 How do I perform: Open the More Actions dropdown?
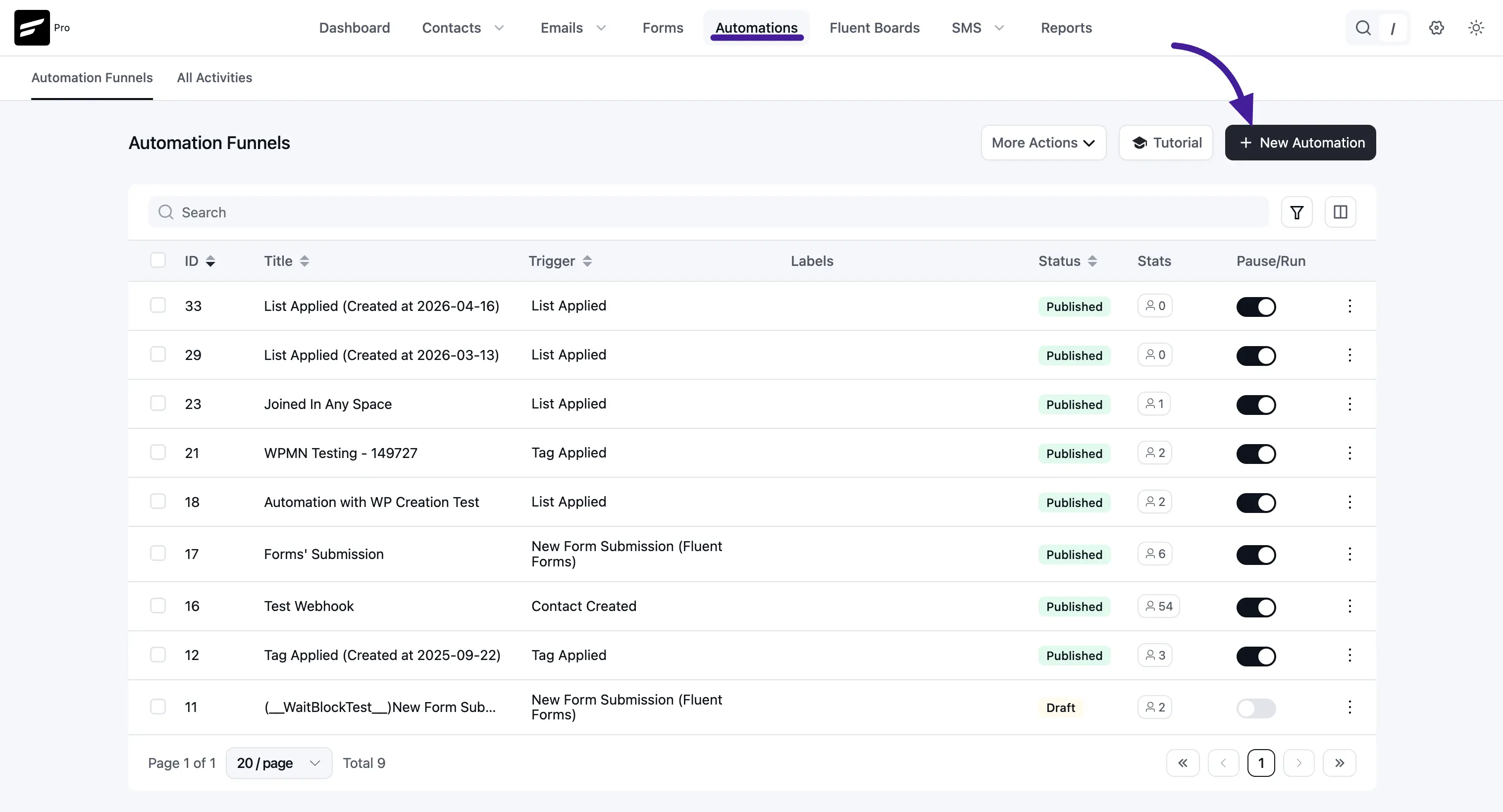click(x=1043, y=143)
